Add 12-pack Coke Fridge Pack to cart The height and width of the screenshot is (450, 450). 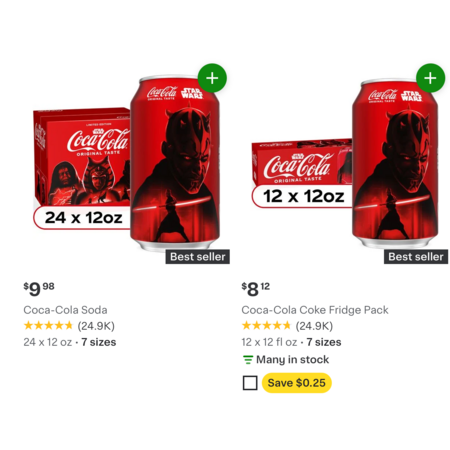(x=431, y=78)
